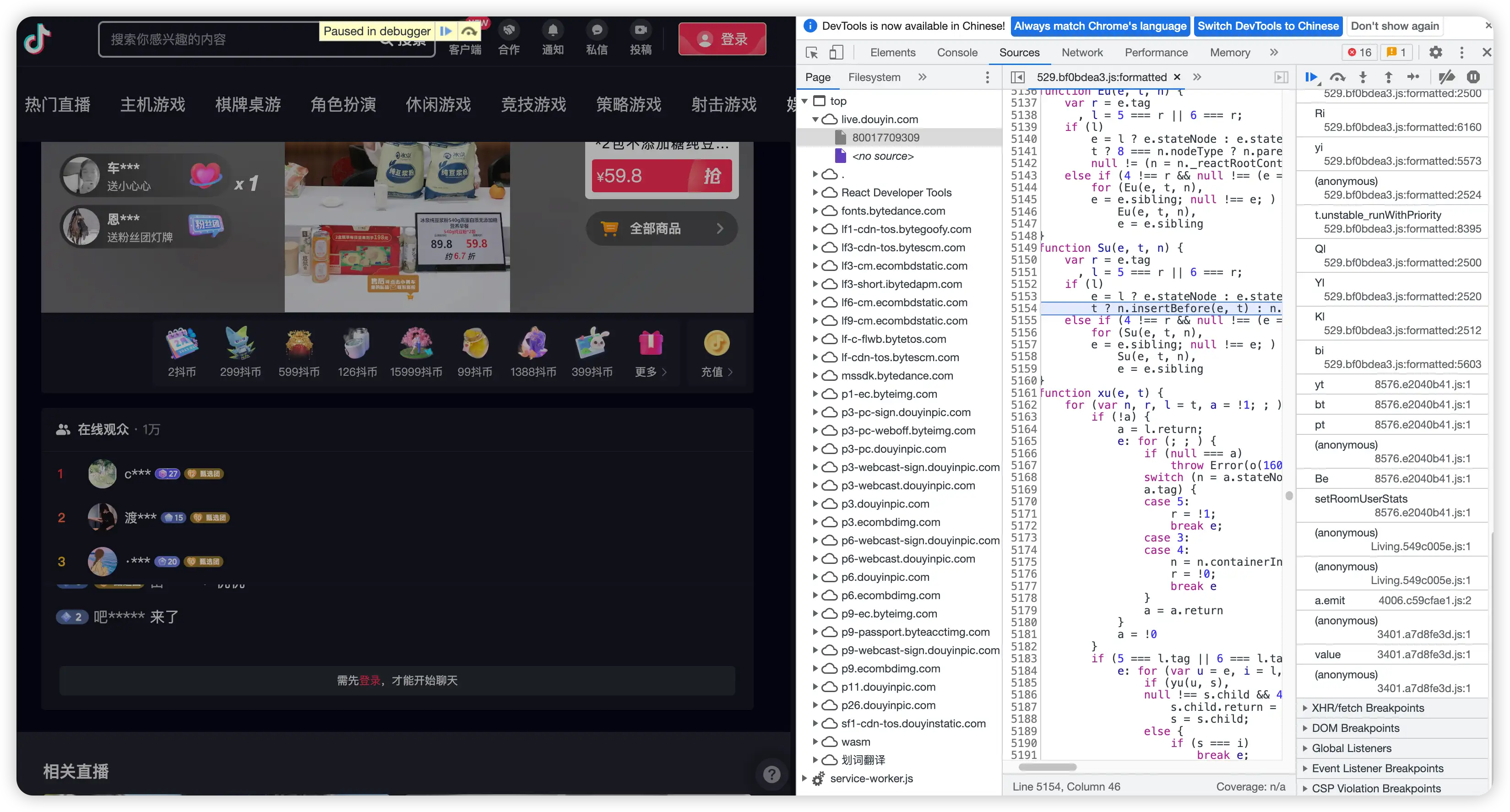The image size is (1510, 812).
Task: Open the 16 errors counter
Action: tap(1359, 53)
